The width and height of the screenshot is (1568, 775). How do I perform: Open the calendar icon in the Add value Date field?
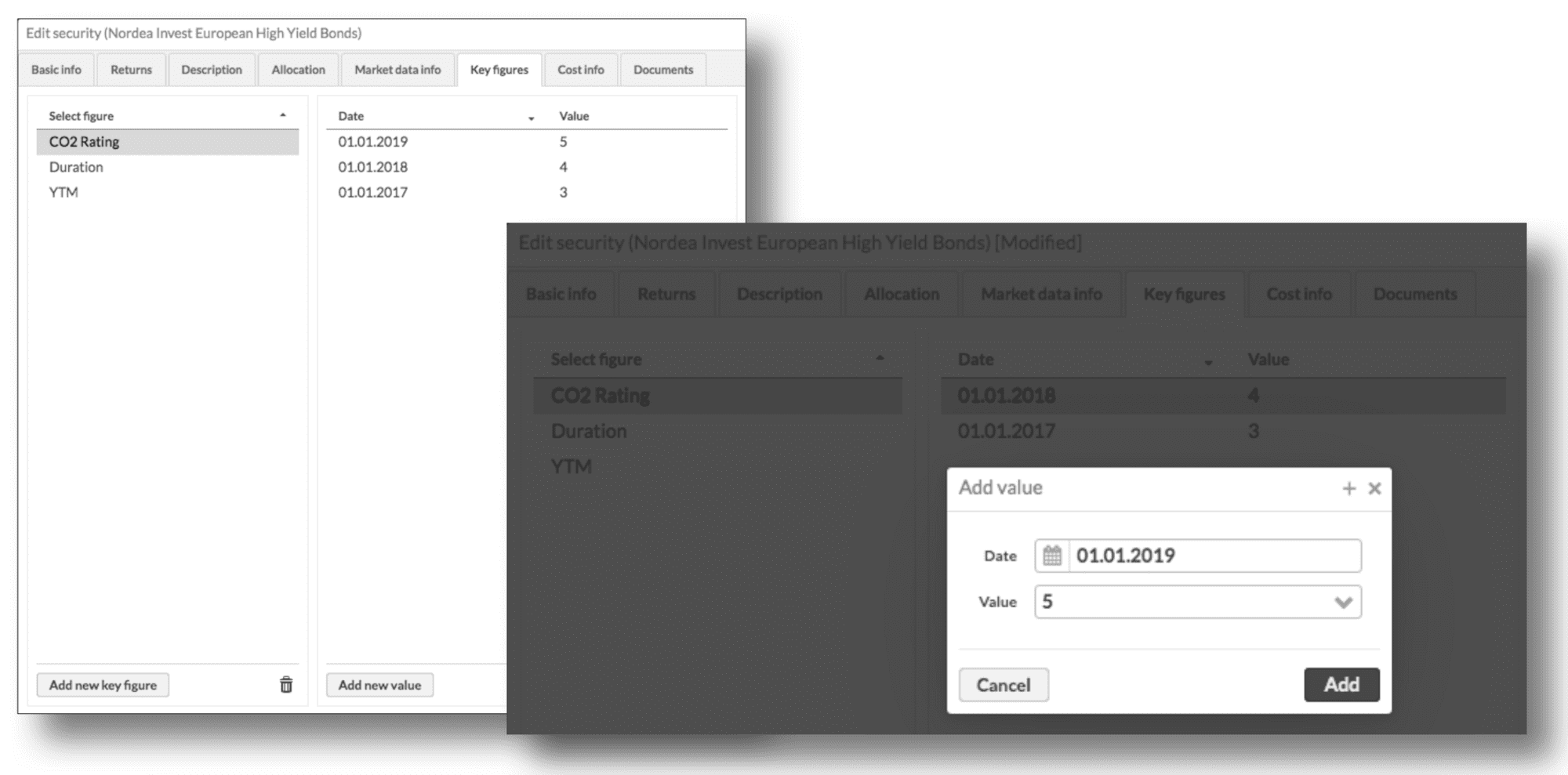(1052, 556)
